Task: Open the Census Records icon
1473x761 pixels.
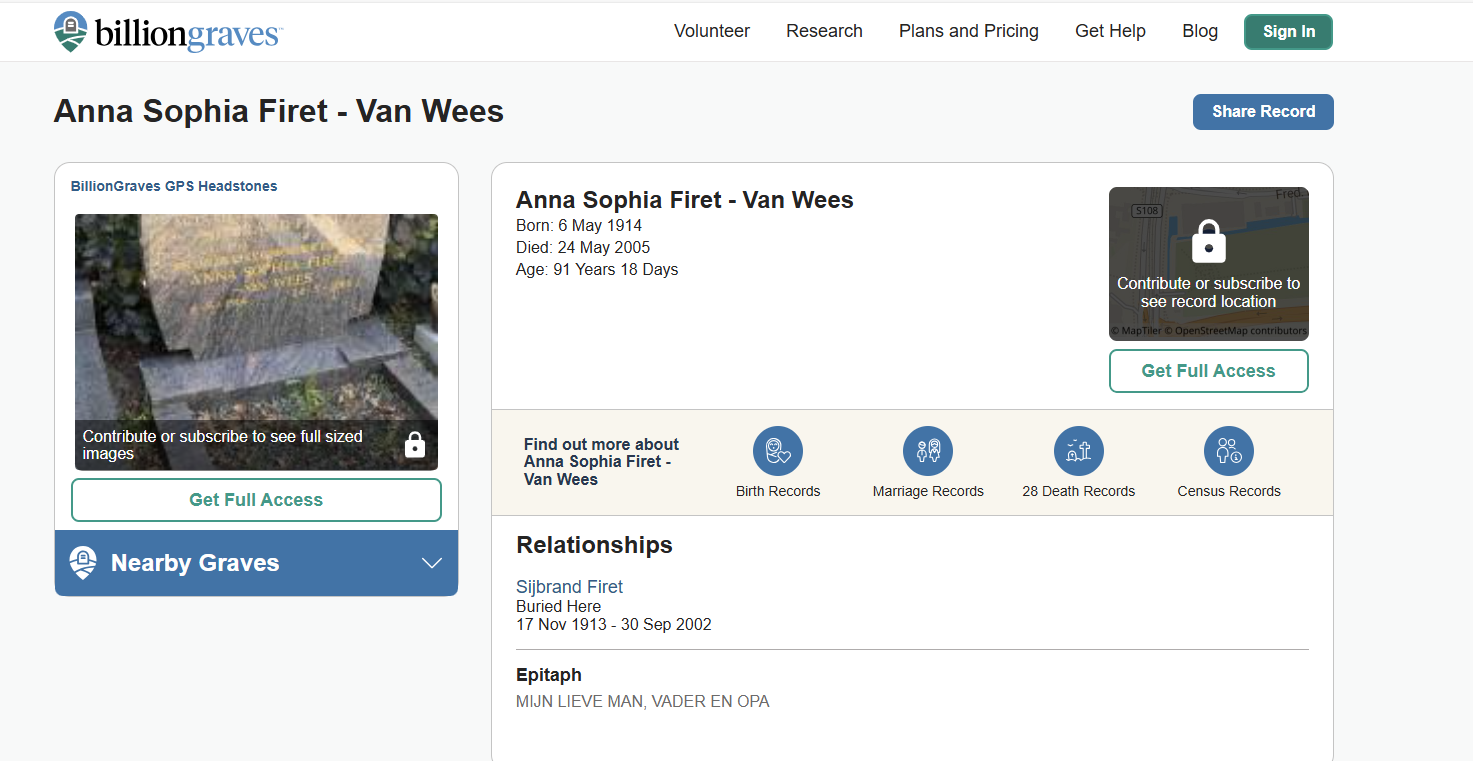Action: point(1228,451)
